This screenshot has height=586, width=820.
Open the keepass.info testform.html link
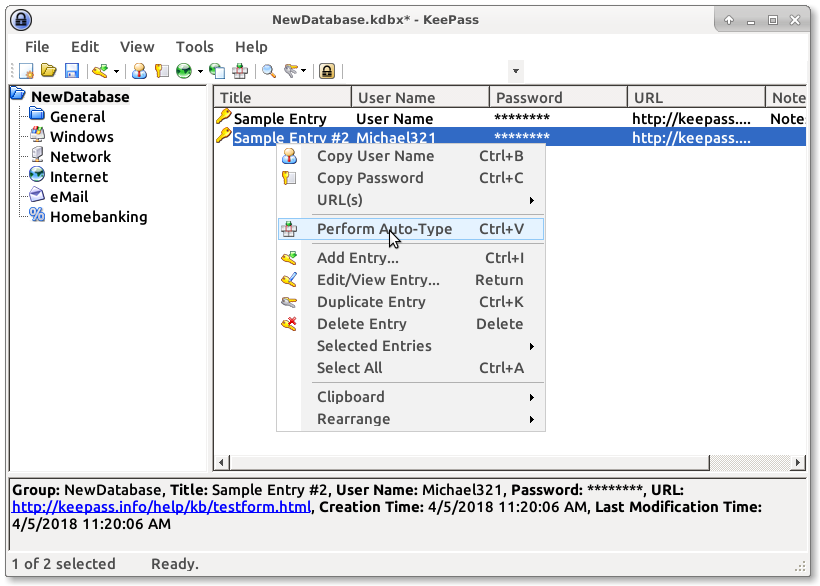(161, 507)
